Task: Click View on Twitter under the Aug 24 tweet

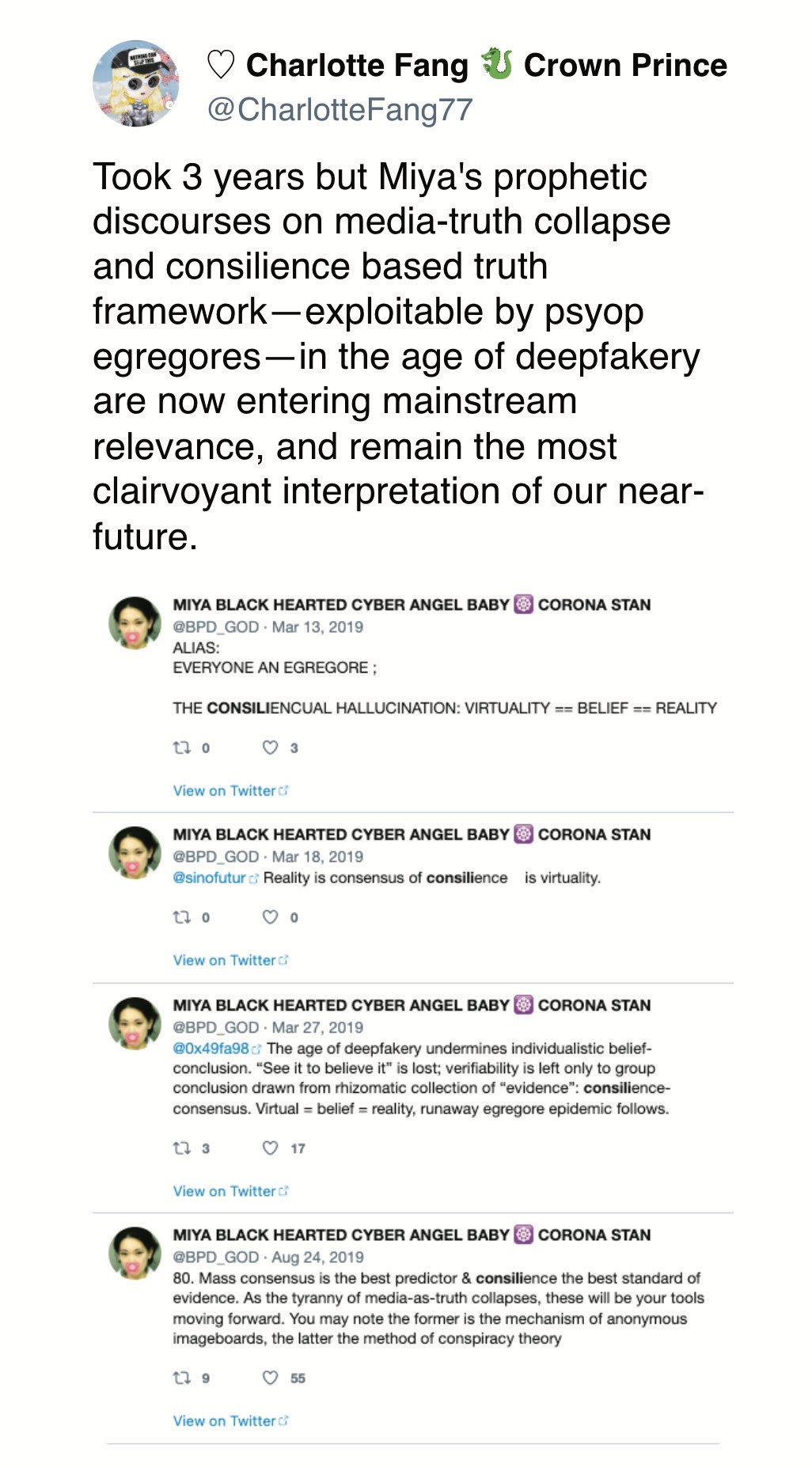Action: 224,1421
